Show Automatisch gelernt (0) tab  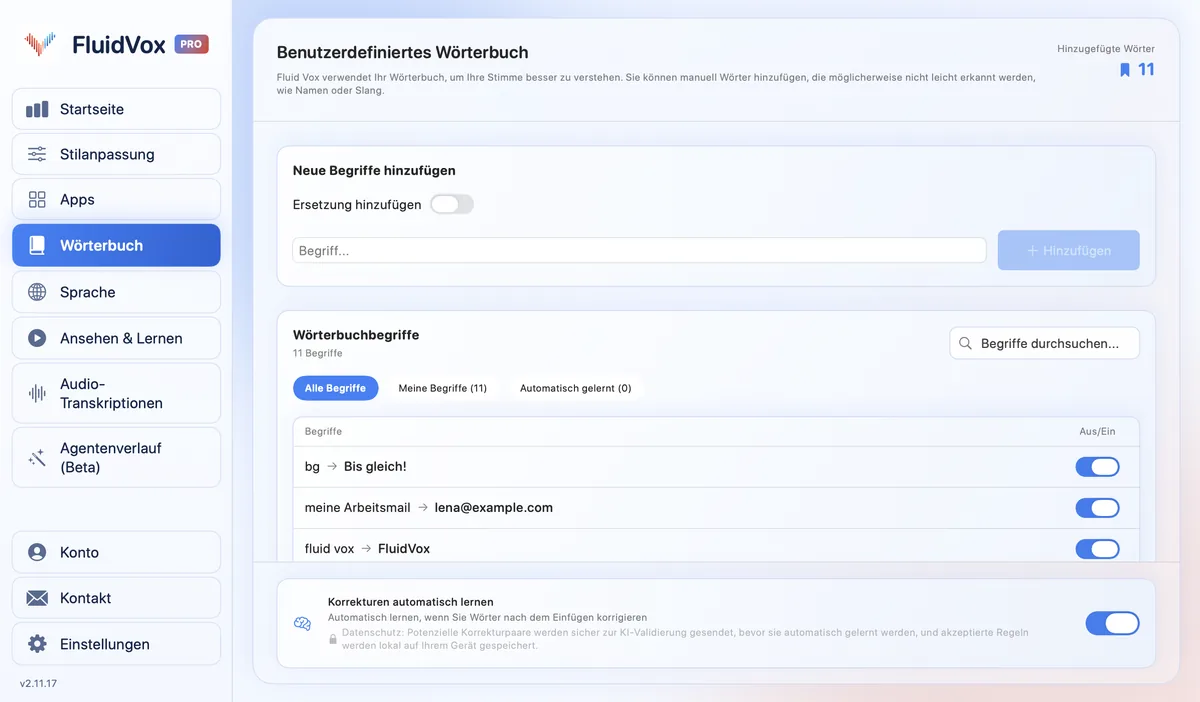575,388
